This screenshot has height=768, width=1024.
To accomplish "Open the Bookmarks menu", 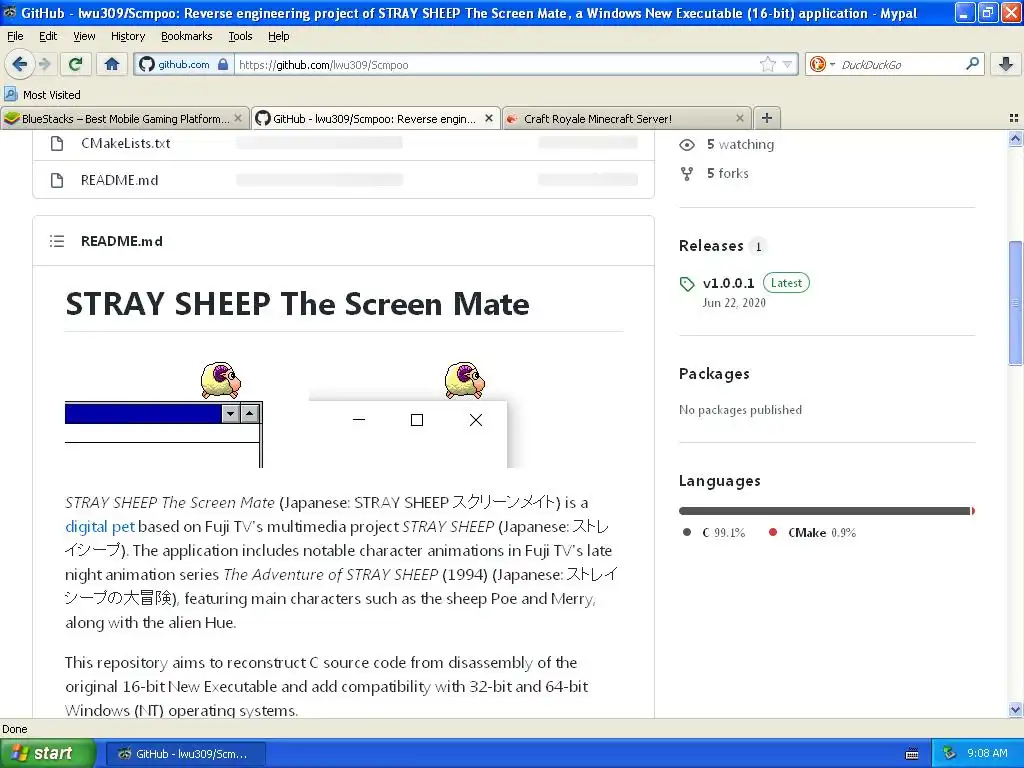I will (x=187, y=36).
